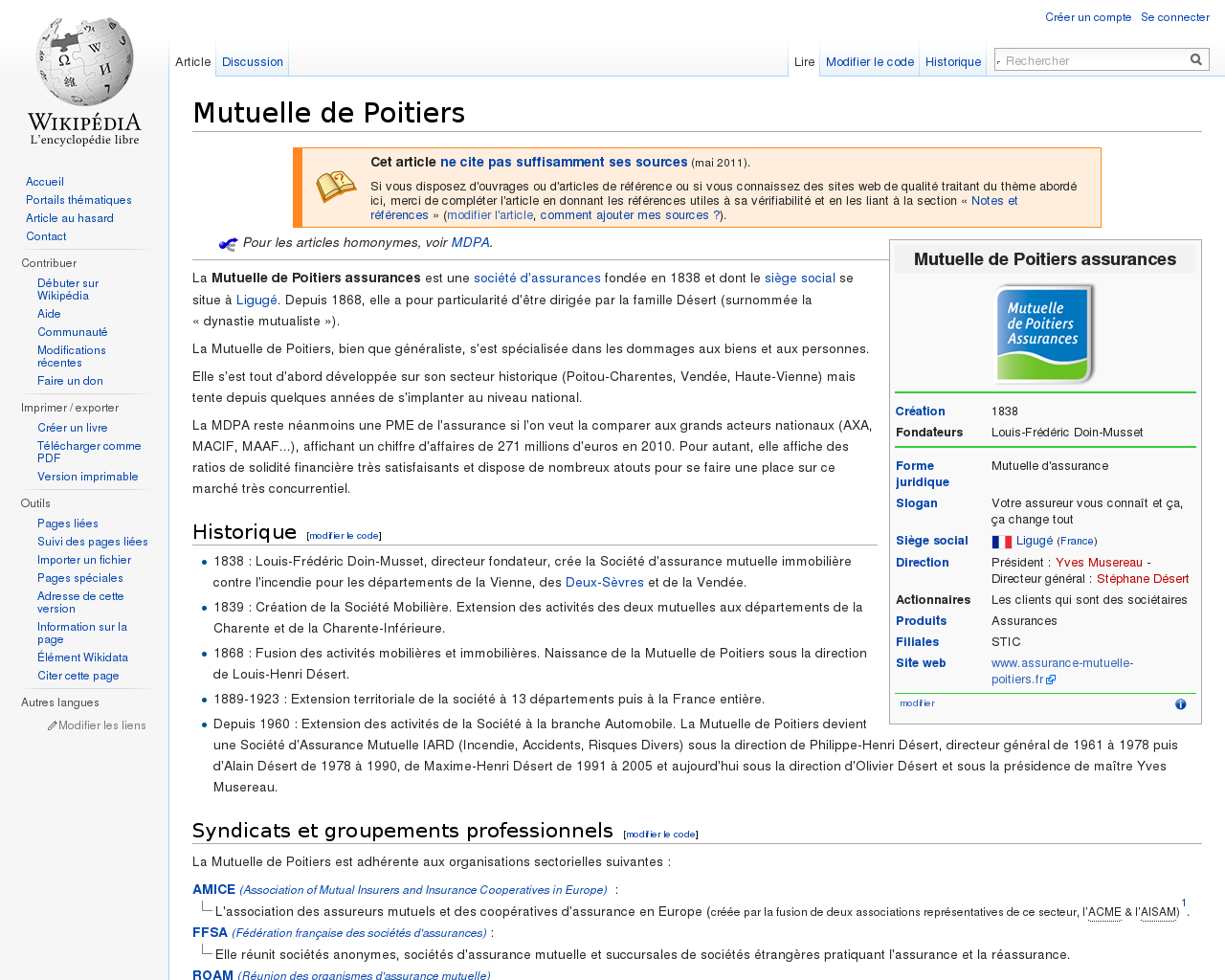Open Portails thématiques in the sidebar
The height and width of the screenshot is (980, 1225).
(78, 200)
